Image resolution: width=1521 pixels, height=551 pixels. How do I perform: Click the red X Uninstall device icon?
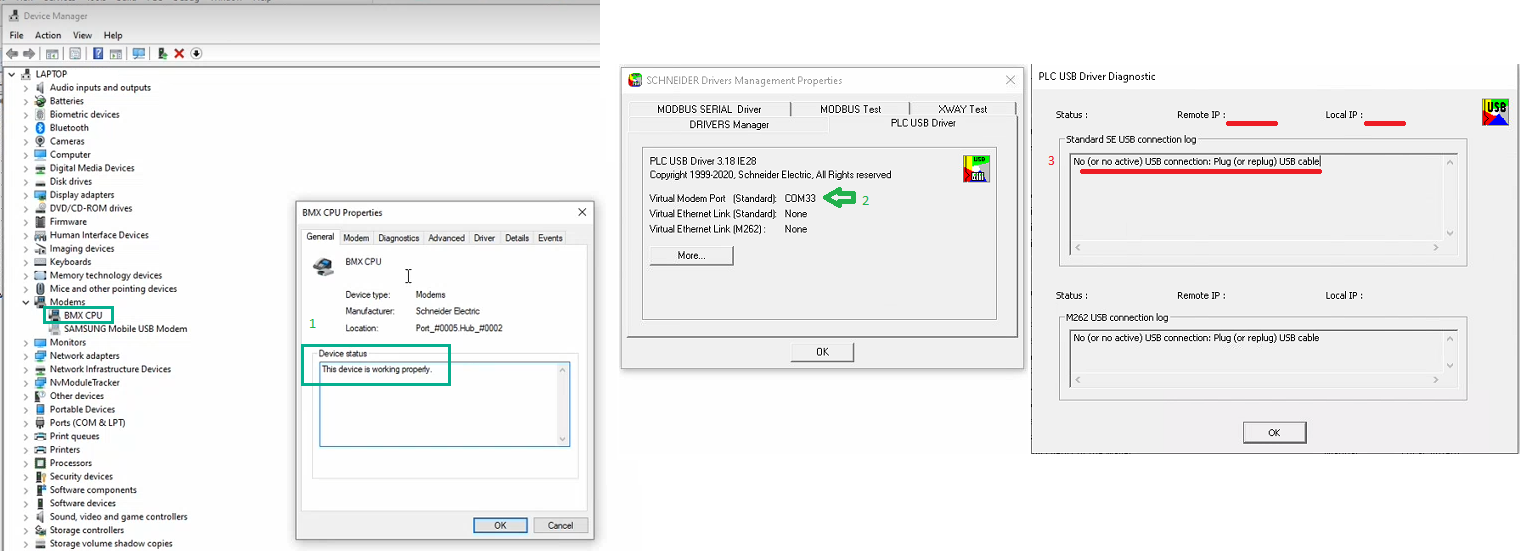179,53
